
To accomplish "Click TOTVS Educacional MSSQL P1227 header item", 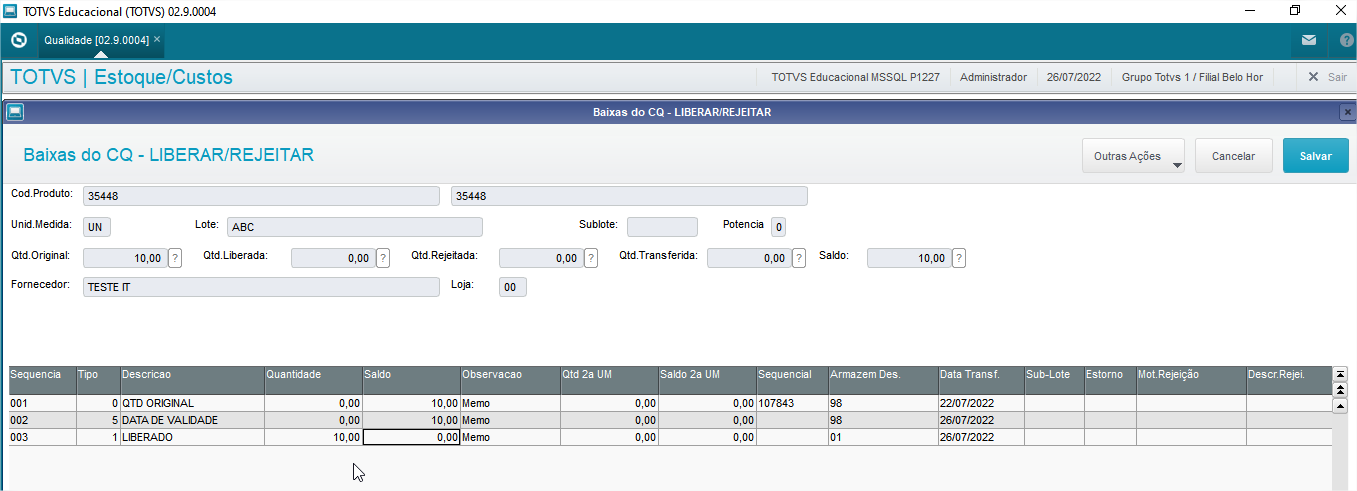I will coord(855,77).
